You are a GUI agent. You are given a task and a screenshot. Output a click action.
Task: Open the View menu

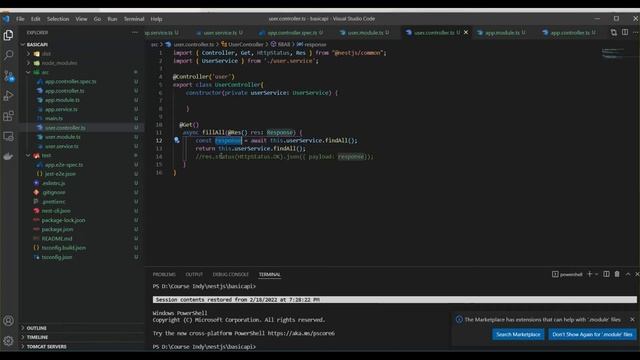[x=81, y=19]
